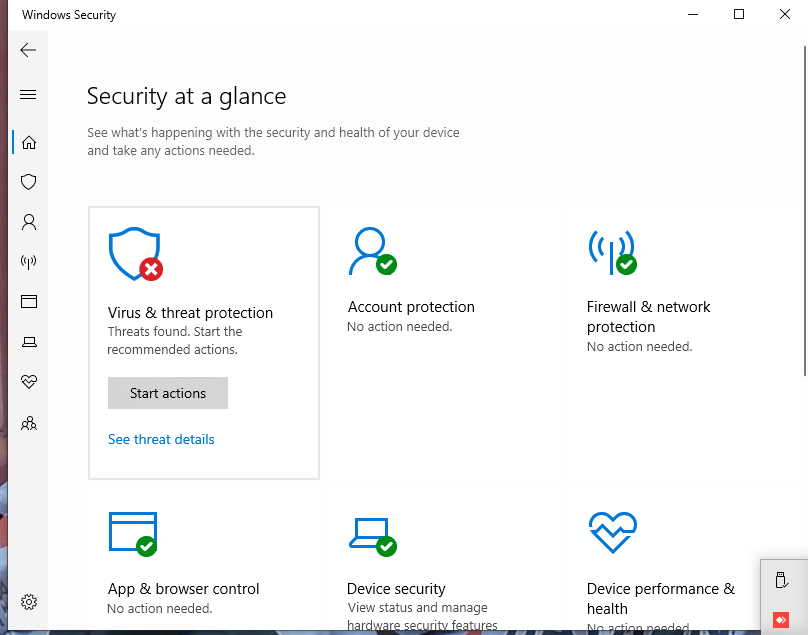Open Firewall & network protection heading
The width and height of the screenshot is (808, 635).
coord(648,316)
